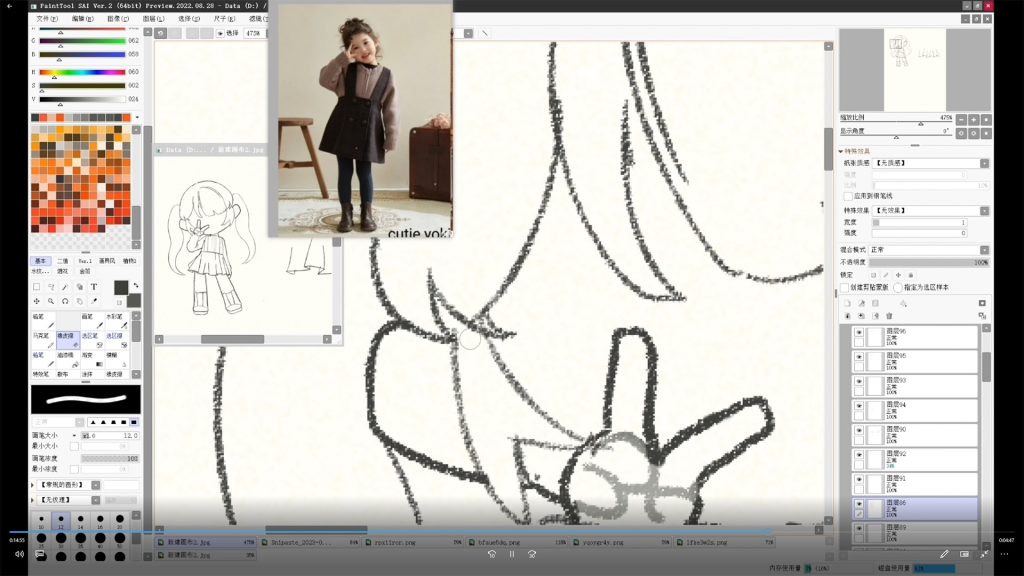Enable the 创建剪贴蒙版 checkbox

(845, 287)
